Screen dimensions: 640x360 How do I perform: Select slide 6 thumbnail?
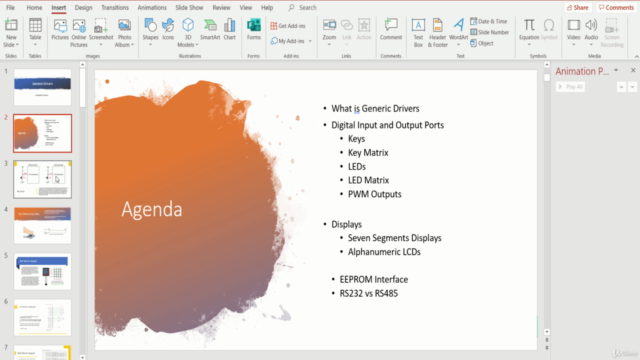(x=42, y=318)
